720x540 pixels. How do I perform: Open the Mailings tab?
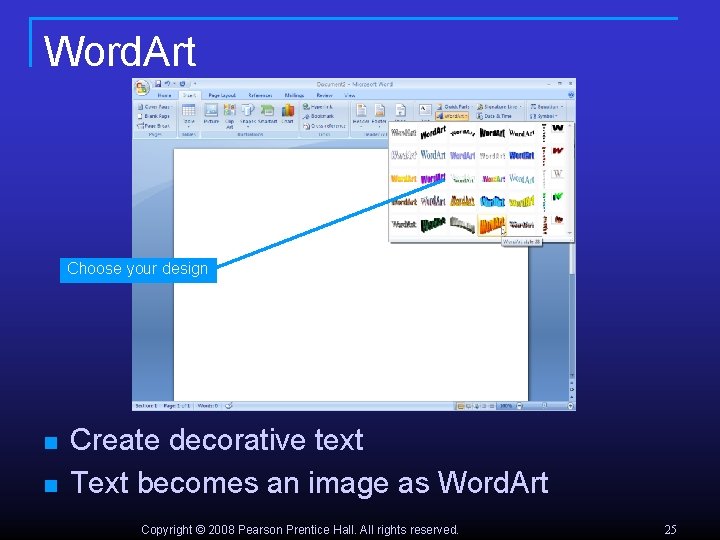point(294,96)
